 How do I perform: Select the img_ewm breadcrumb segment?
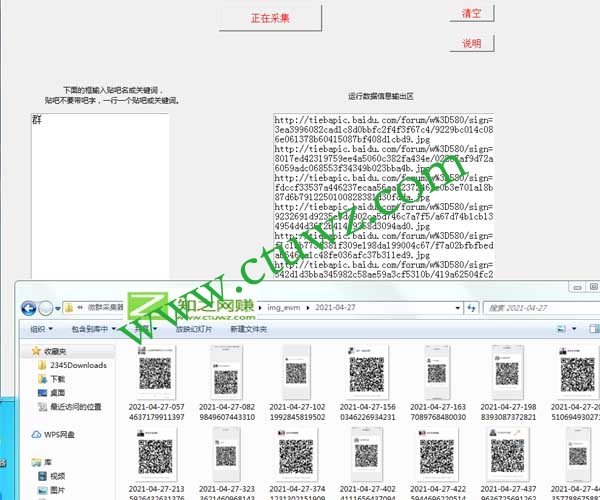coord(284,308)
